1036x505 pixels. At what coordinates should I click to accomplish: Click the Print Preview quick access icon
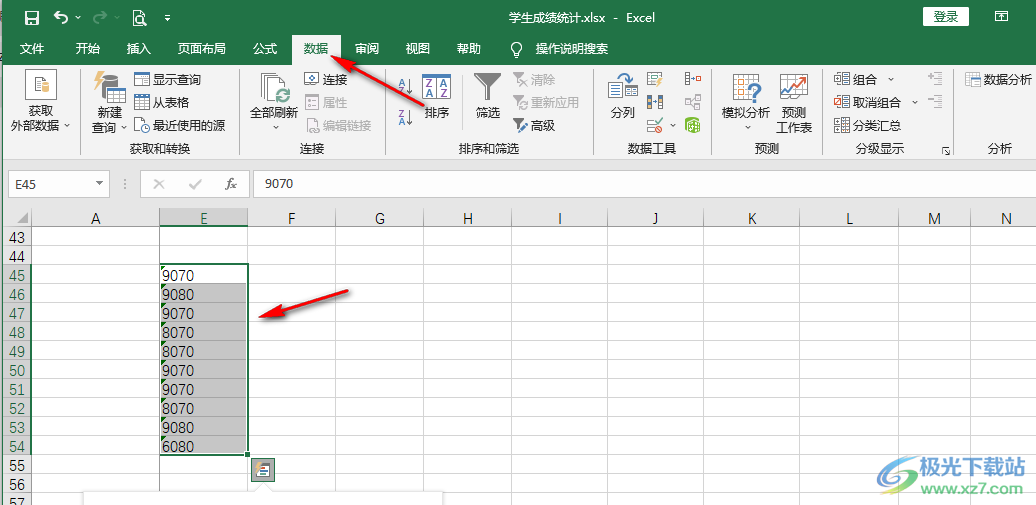pyautogui.click(x=139, y=18)
